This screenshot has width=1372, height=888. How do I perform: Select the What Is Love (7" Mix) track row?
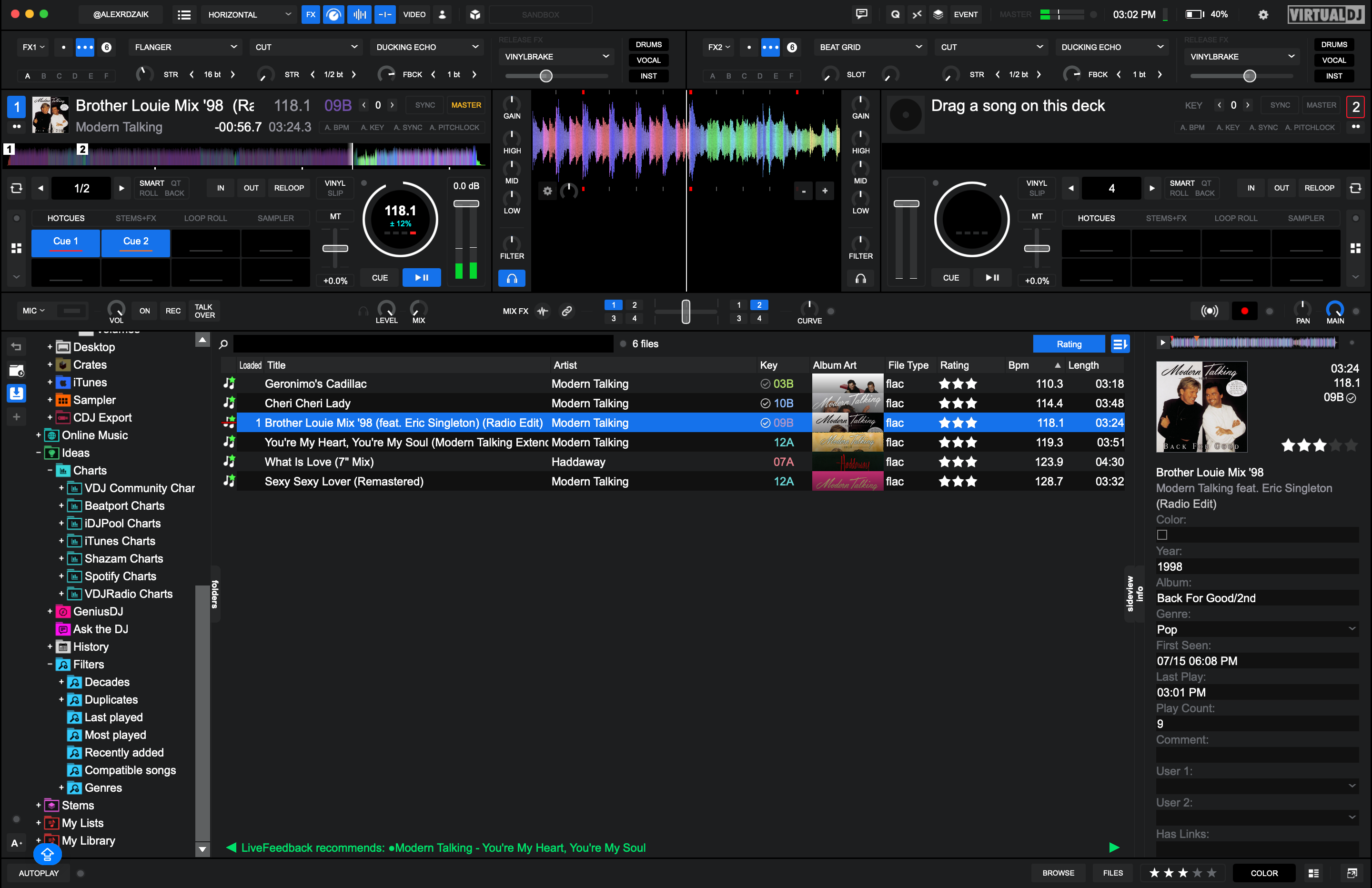(x=673, y=462)
